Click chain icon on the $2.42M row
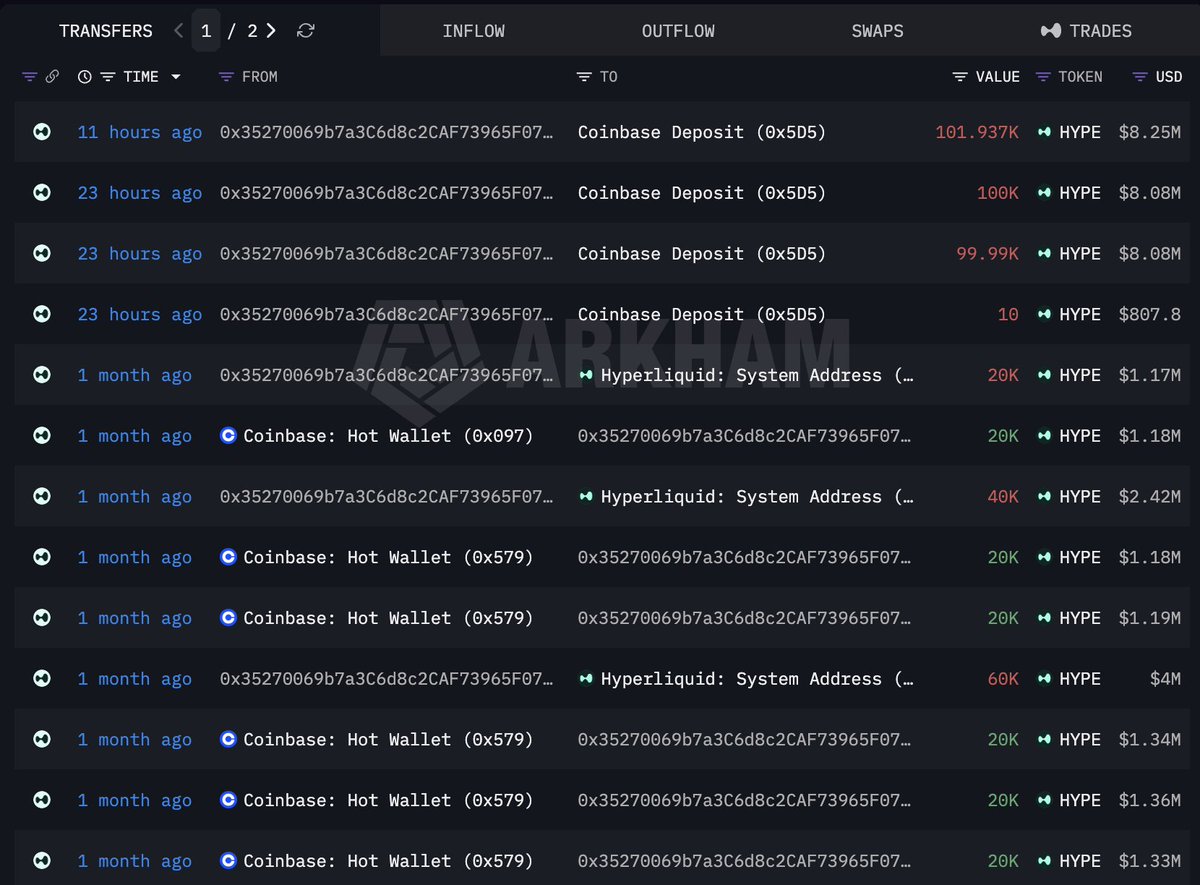Image resolution: width=1200 pixels, height=885 pixels. 42,496
